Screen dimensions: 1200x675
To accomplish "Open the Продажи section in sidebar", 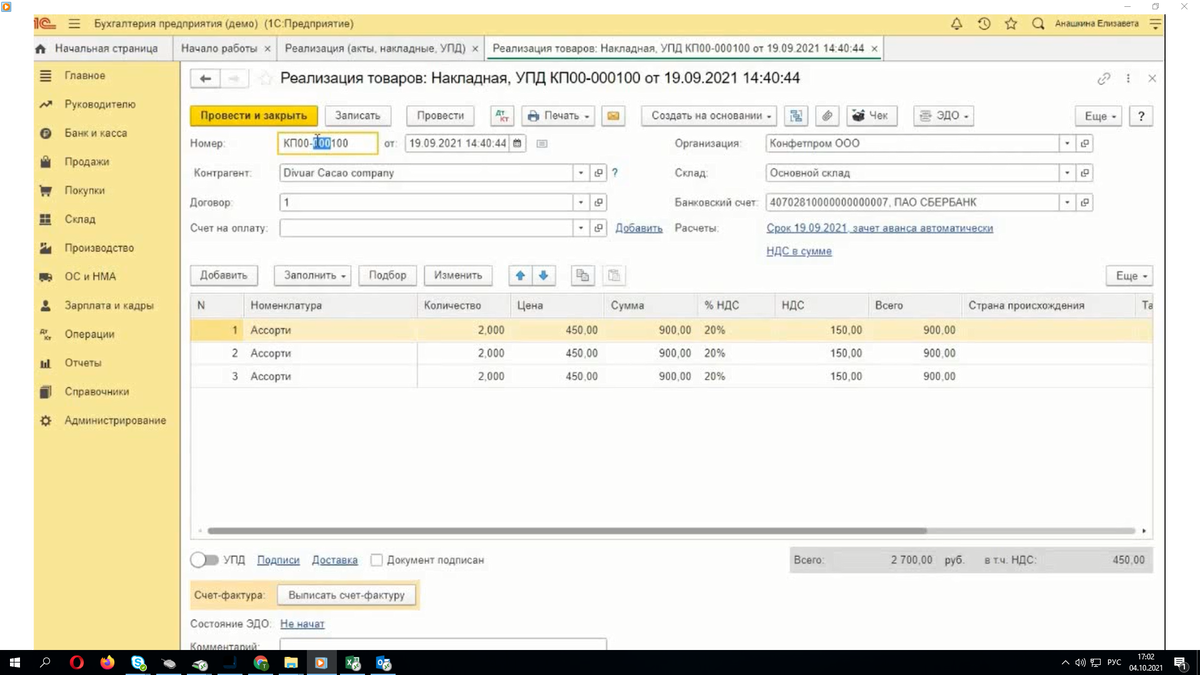I will [86, 162].
